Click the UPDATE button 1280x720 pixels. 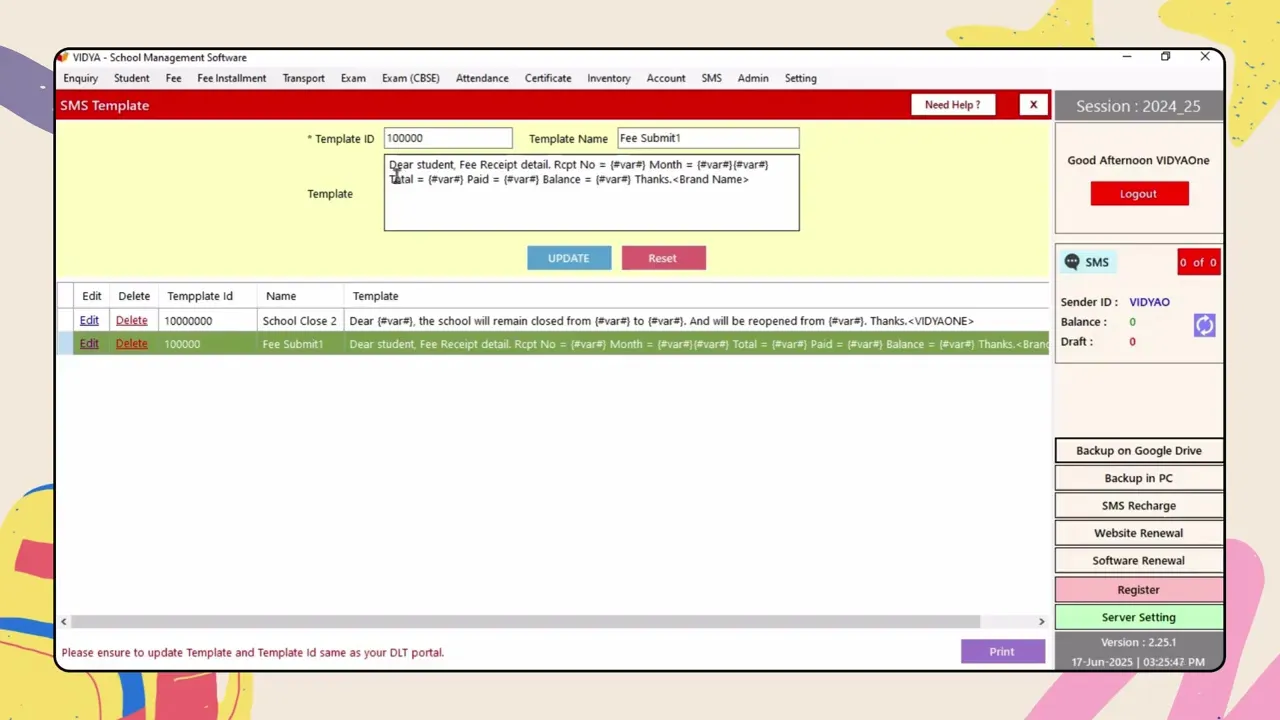pos(569,258)
